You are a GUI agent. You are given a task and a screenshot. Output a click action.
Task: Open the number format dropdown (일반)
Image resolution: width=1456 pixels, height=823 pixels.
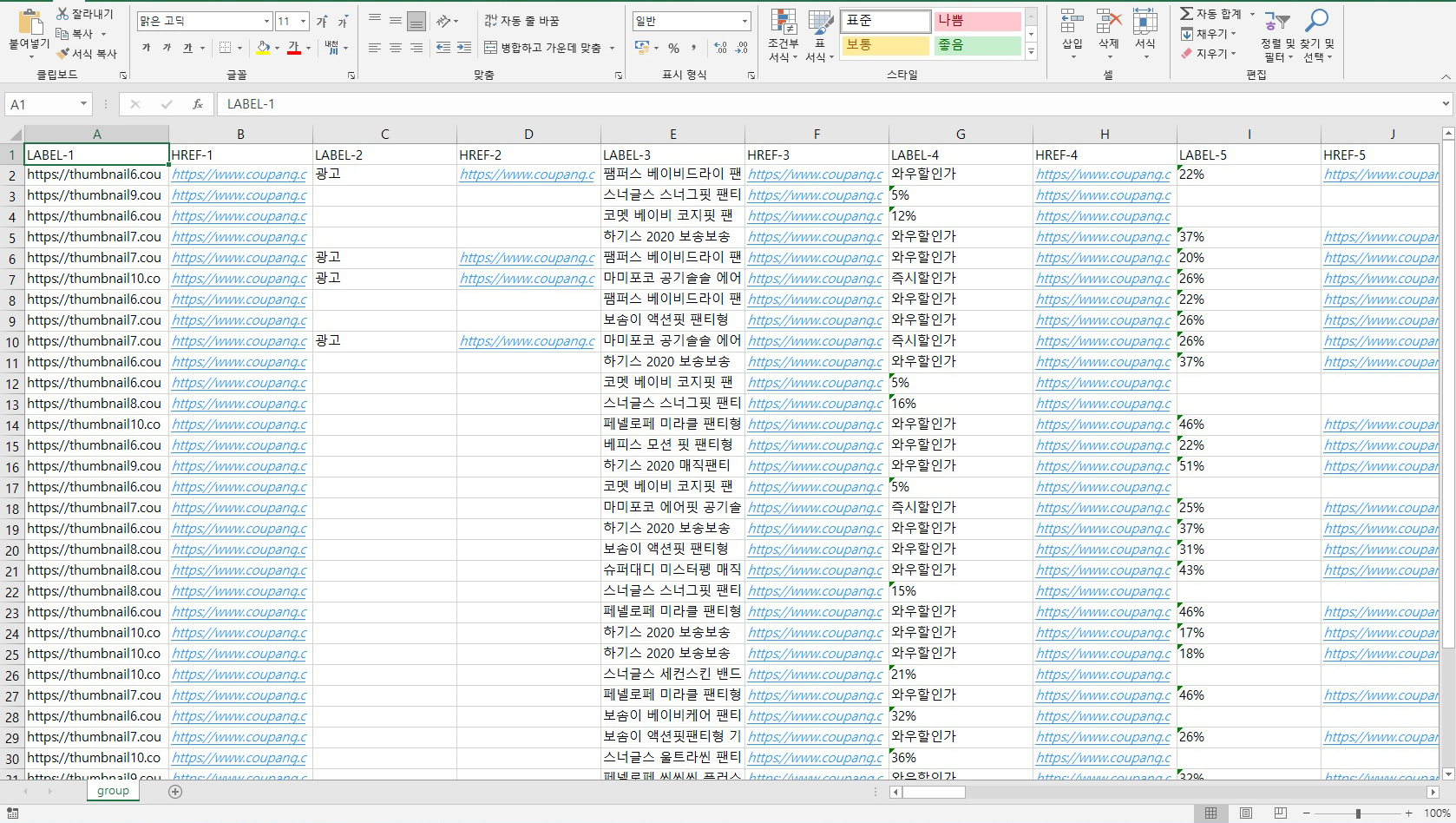(x=744, y=21)
